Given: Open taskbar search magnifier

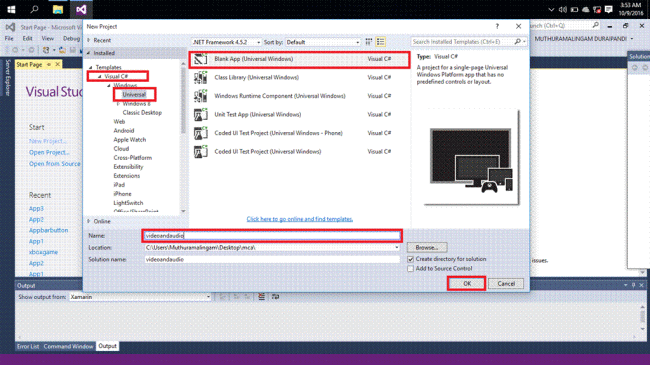Looking at the screenshot, I should tap(34, 9).
